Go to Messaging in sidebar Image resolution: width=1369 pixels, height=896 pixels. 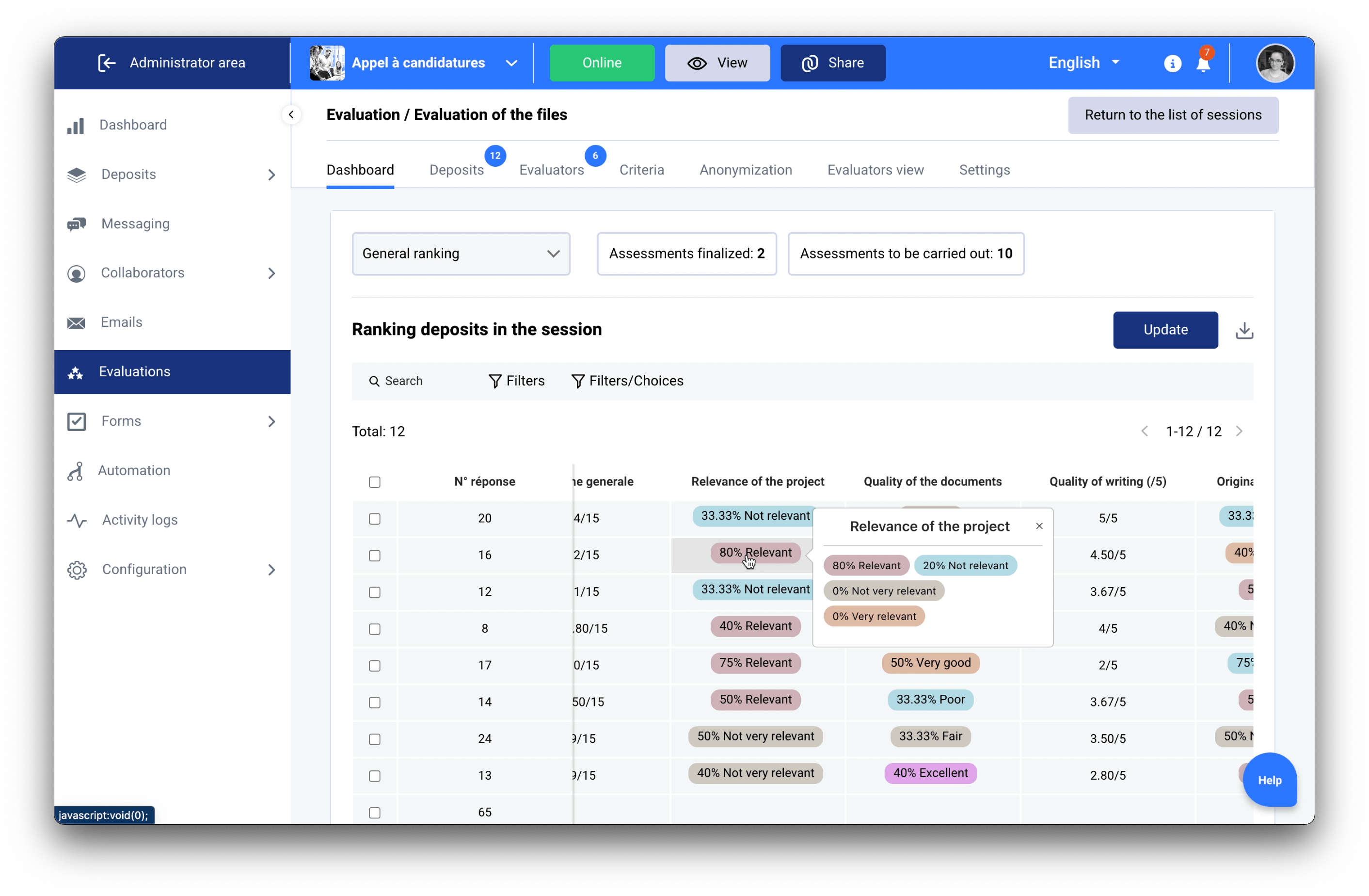click(135, 224)
